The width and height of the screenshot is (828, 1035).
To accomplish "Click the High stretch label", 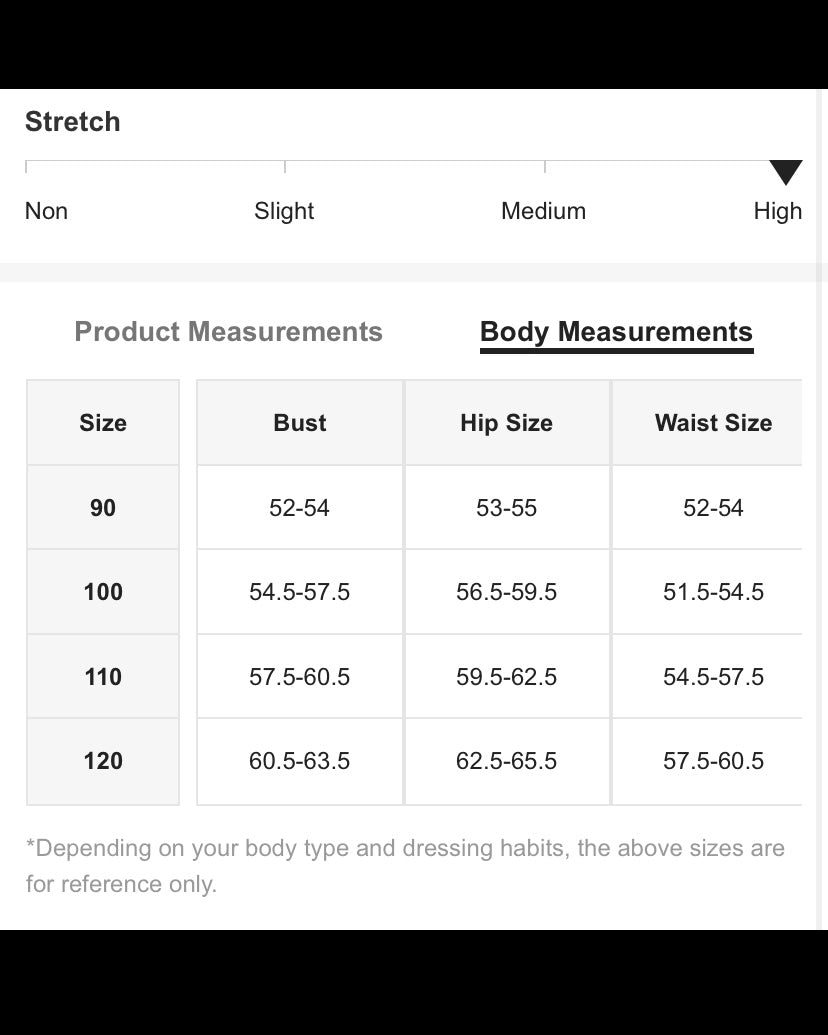I will coord(777,211).
